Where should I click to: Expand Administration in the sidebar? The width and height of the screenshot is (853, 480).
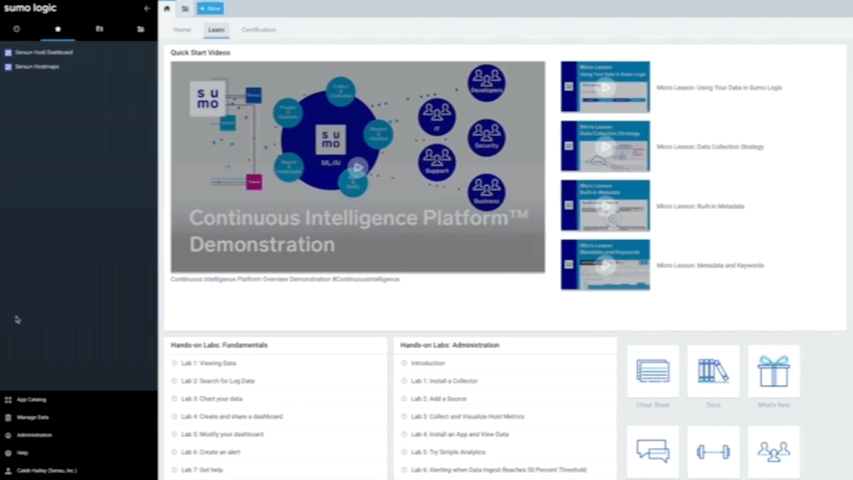[34, 435]
